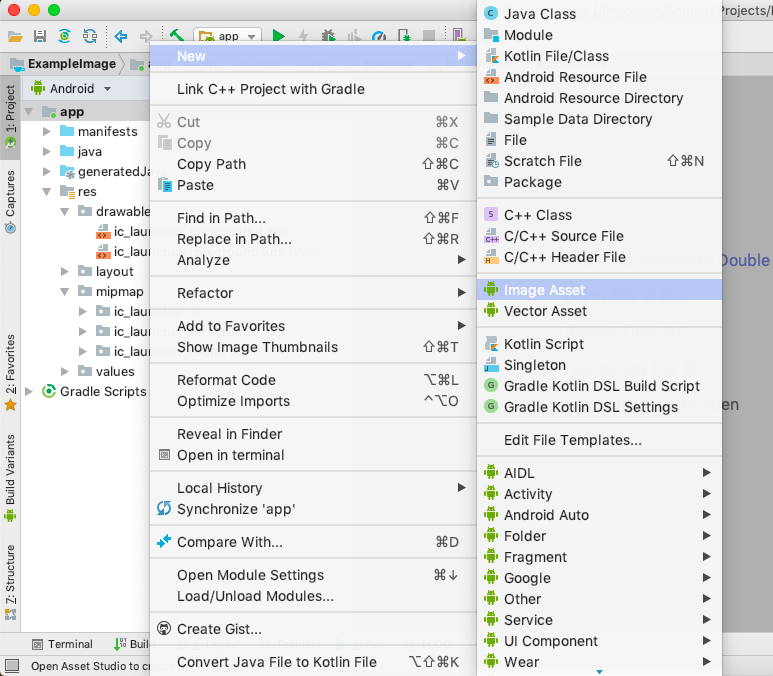Select Java Class from New submenu
This screenshot has width=773, height=676.
tap(599, 14)
